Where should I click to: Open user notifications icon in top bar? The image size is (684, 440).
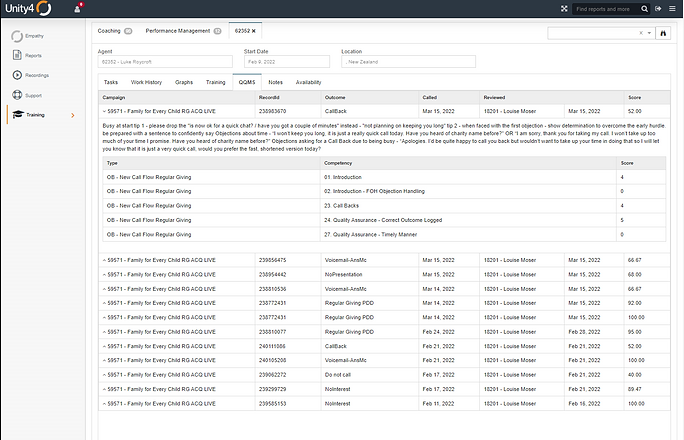point(78,8)
